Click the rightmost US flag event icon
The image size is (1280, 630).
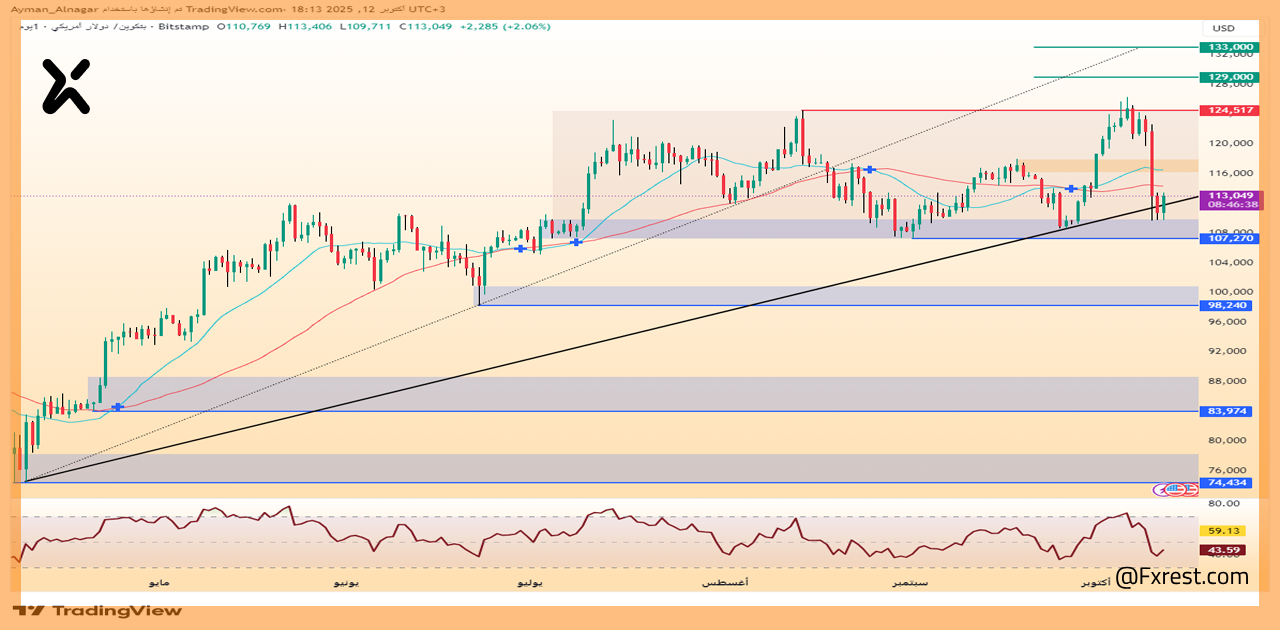coord(1190,489)
